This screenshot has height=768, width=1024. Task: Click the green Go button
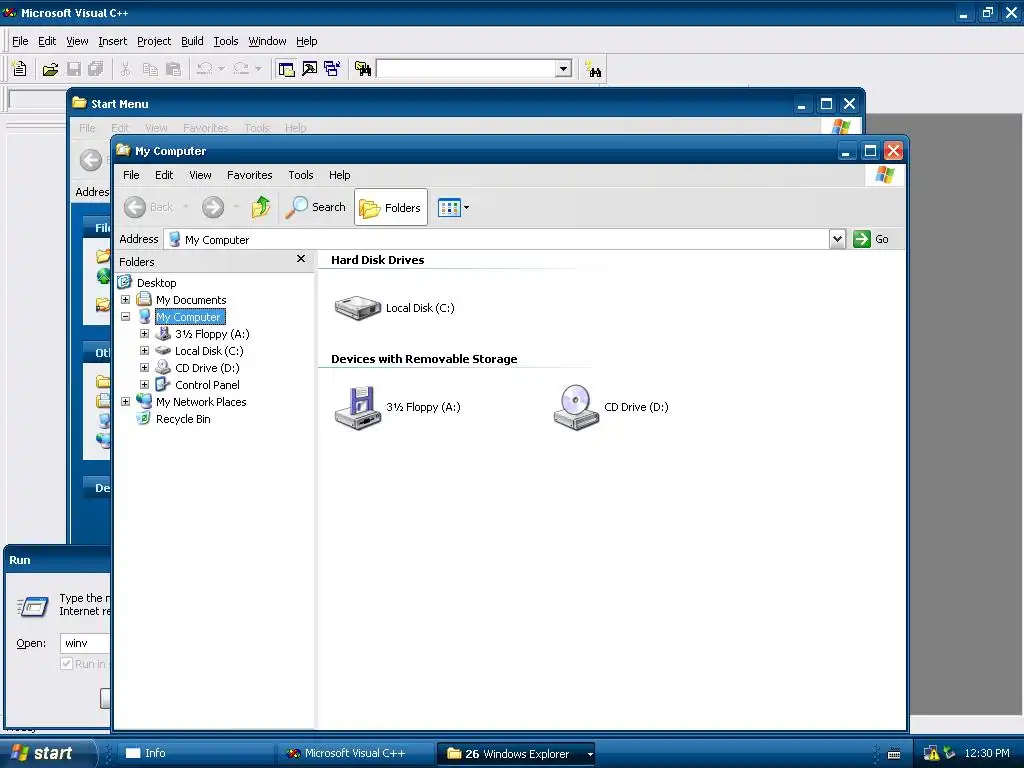pos(871,240)
